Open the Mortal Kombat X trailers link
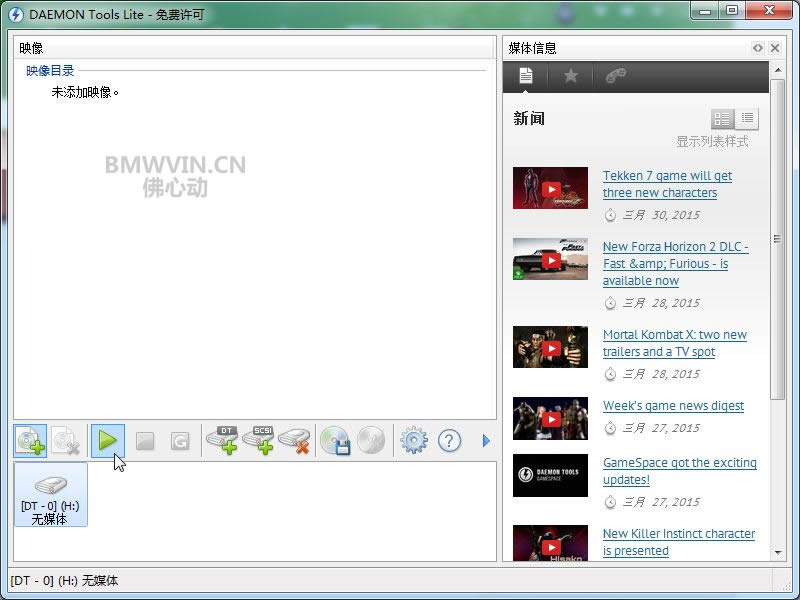The height and width of the screenshot is (600, 800). pos(674,343)
